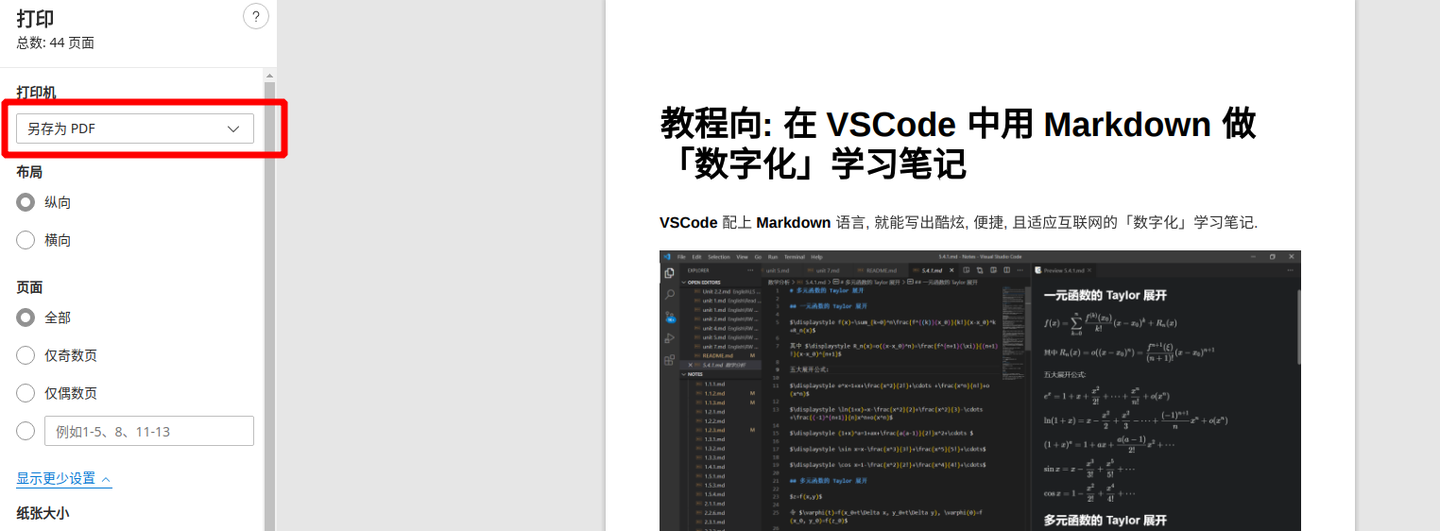Click the 打印机 section label

[36, 93]
